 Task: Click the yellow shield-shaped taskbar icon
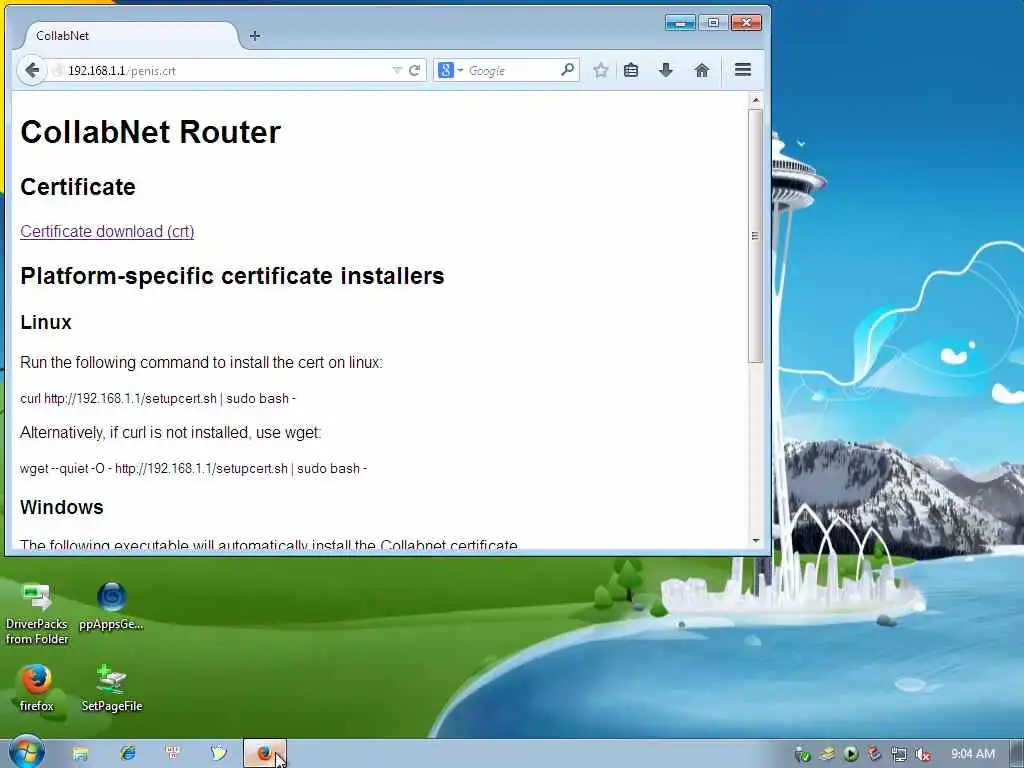coord(219,754)
